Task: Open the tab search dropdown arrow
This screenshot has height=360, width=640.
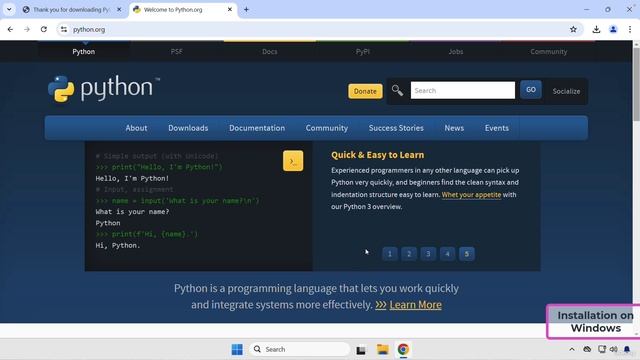Action: (9, 9)
